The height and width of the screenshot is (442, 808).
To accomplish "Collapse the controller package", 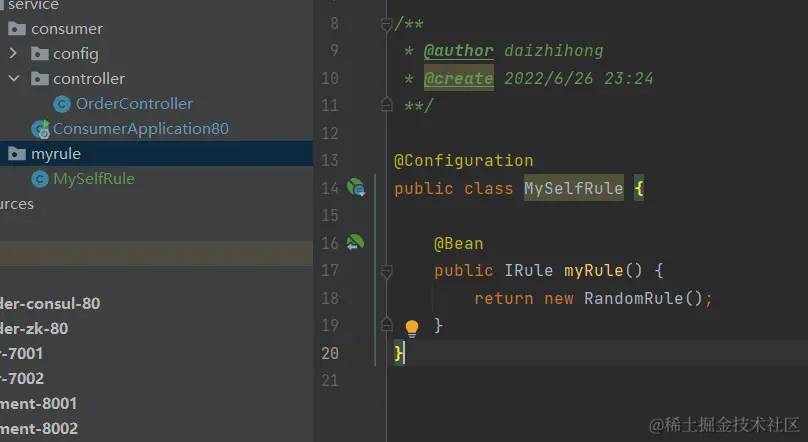I will click(x=13, y=79).
